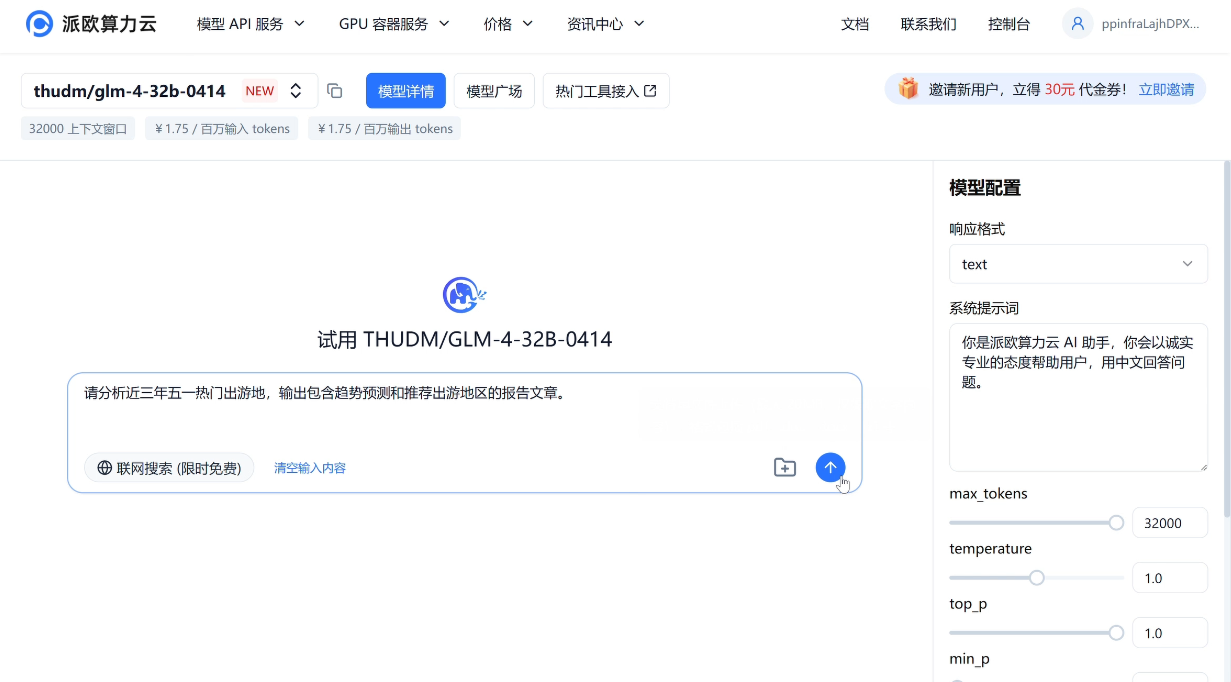
Task: Click the temperature value field
Action: click(x=1170, y=578)
